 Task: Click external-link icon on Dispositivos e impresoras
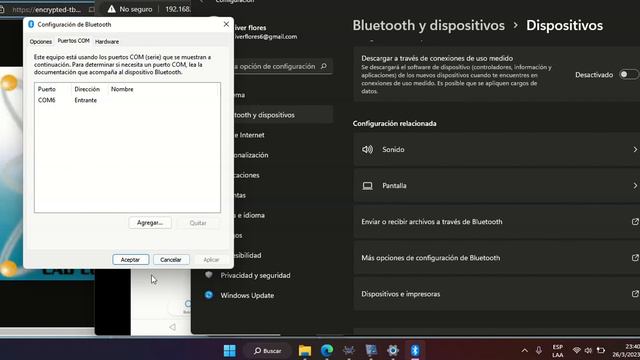click(635, 294)
